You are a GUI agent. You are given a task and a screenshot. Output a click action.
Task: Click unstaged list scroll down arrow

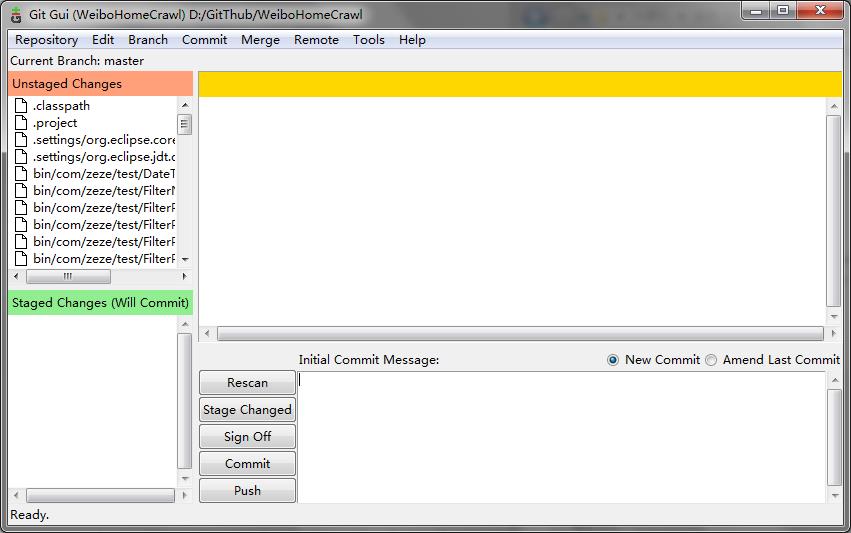185,259
